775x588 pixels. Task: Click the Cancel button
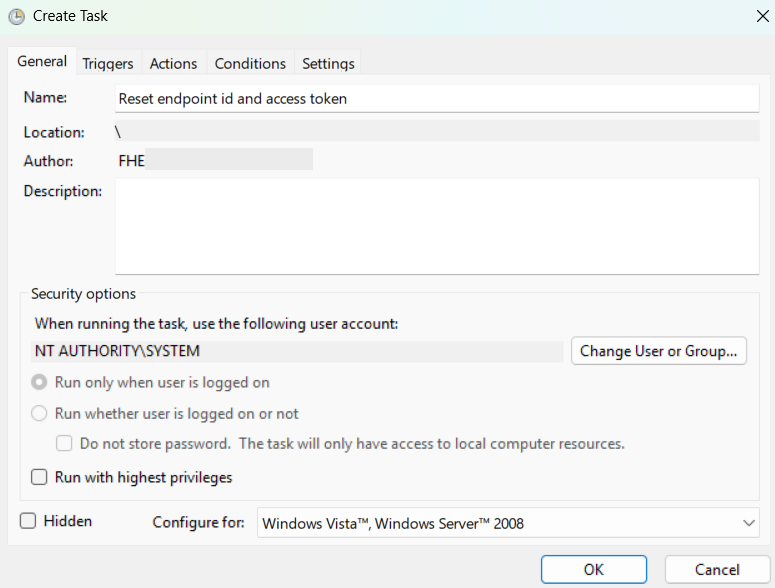click(x=717, y=569)
